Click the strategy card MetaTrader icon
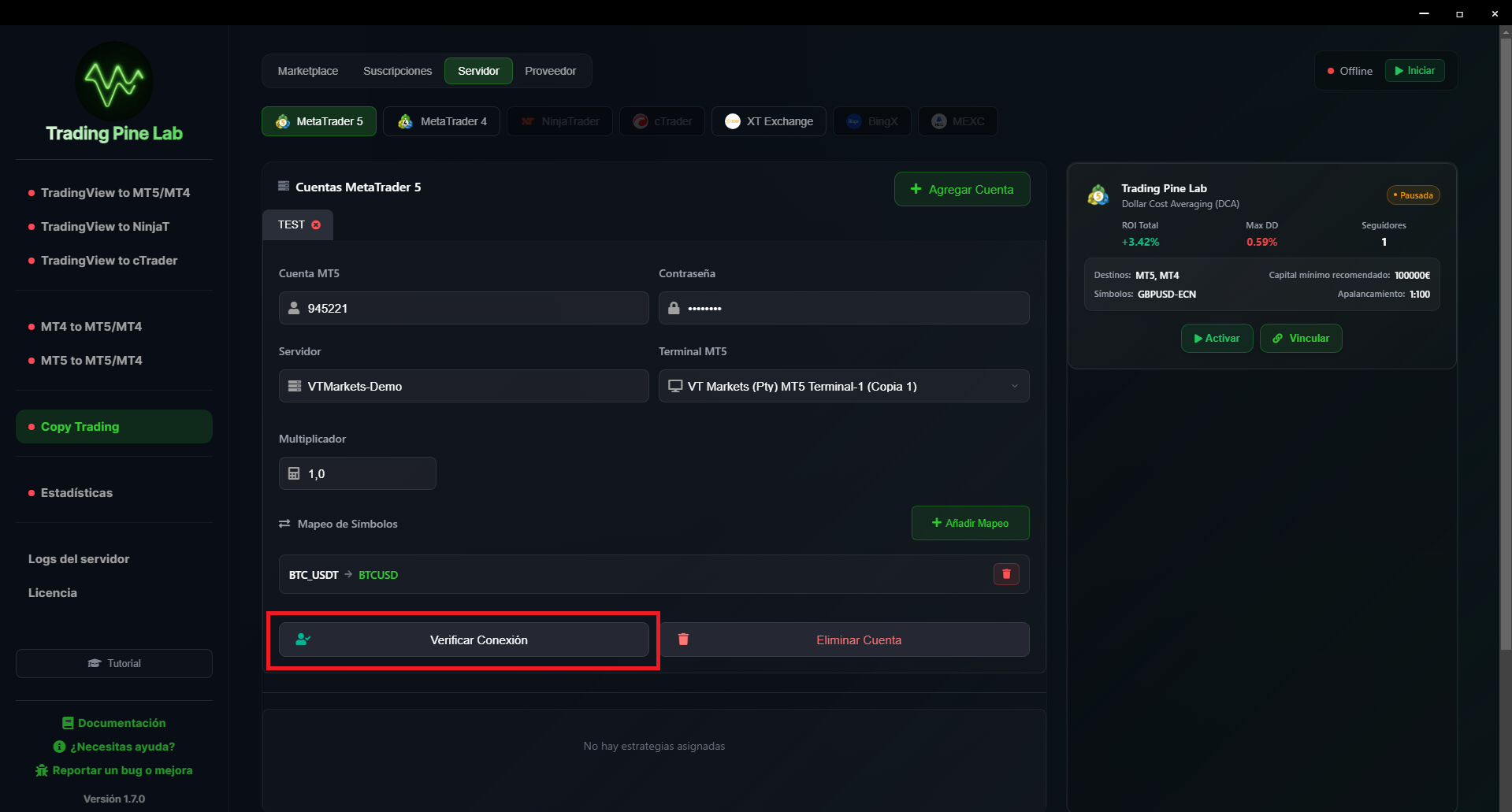This screenshot has width=1512, height=812. pos(1098,195)
